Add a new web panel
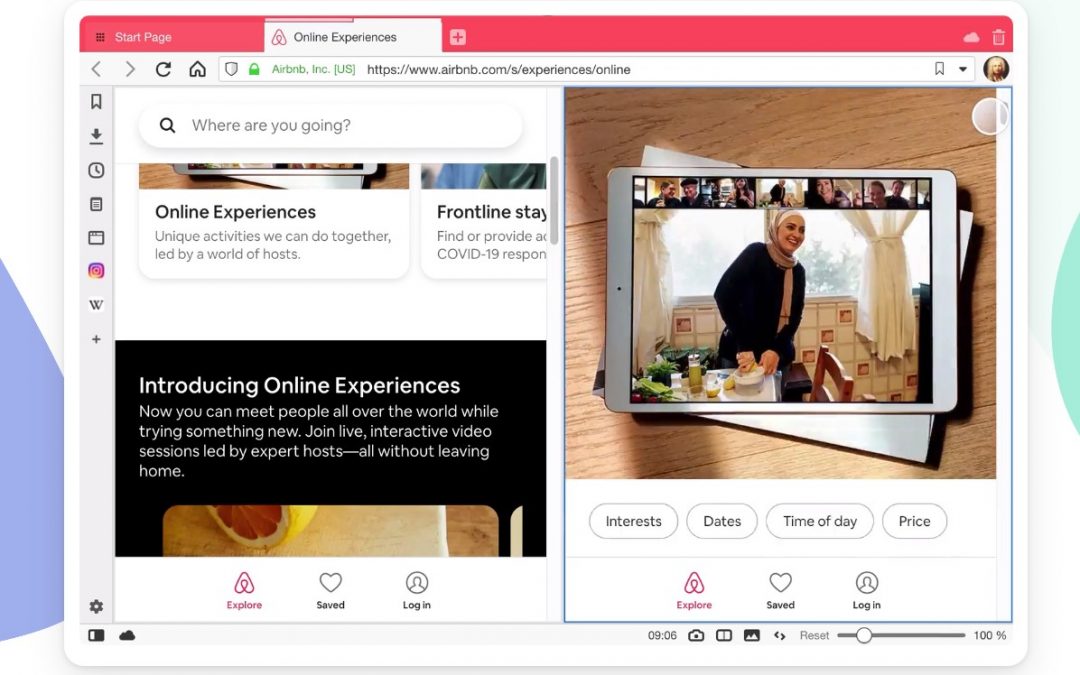Screen dimensions: 1080x675 (x=96, y=339)
